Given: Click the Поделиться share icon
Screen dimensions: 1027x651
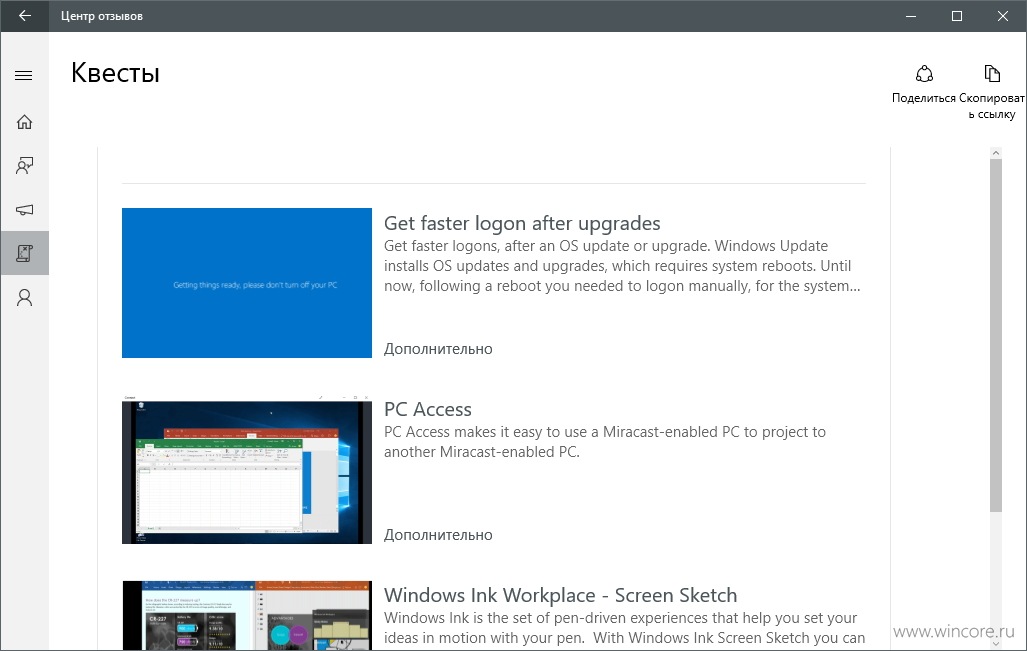Looking at the screenshot, I should [924, 73].
